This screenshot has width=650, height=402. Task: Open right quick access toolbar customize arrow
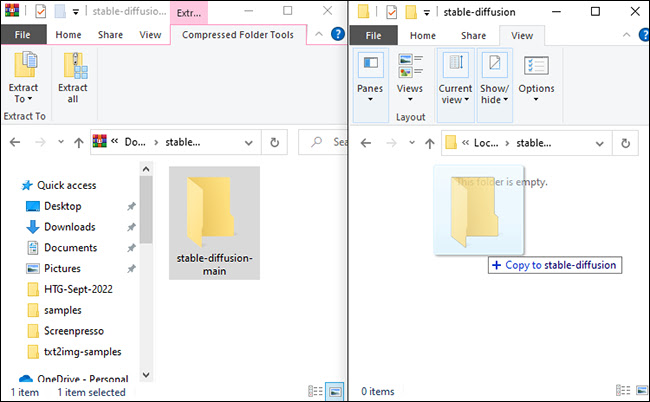[x=427, y=12]
